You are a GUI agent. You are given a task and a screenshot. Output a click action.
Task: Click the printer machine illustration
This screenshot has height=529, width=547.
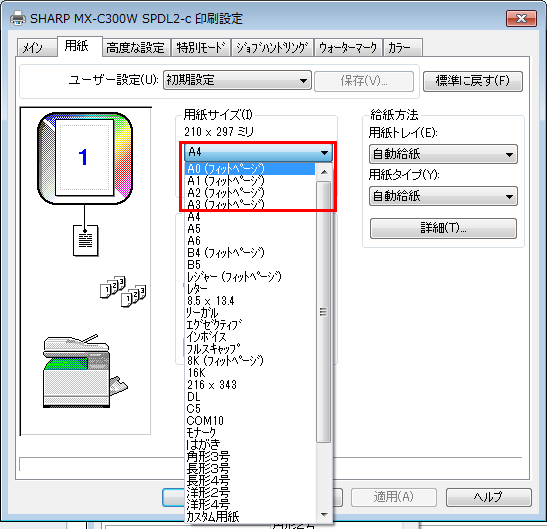click(x=85, y=371)
